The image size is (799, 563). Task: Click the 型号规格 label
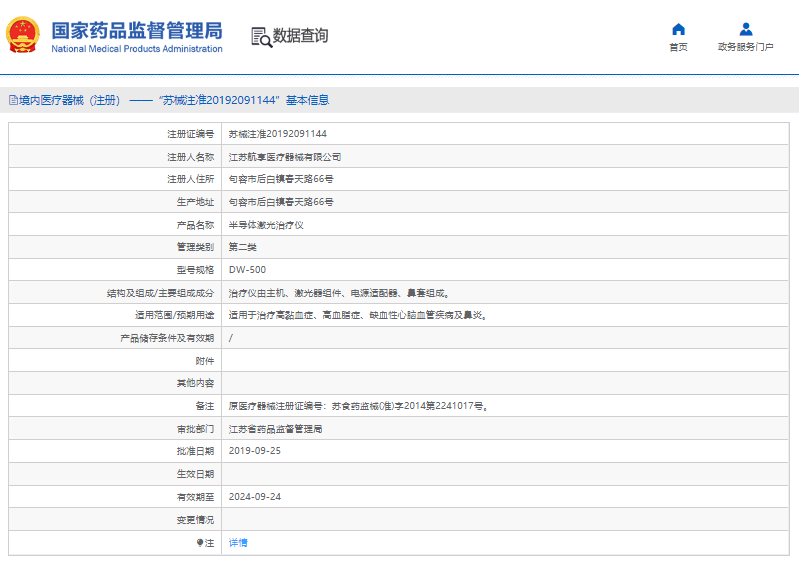coord(195,270)
